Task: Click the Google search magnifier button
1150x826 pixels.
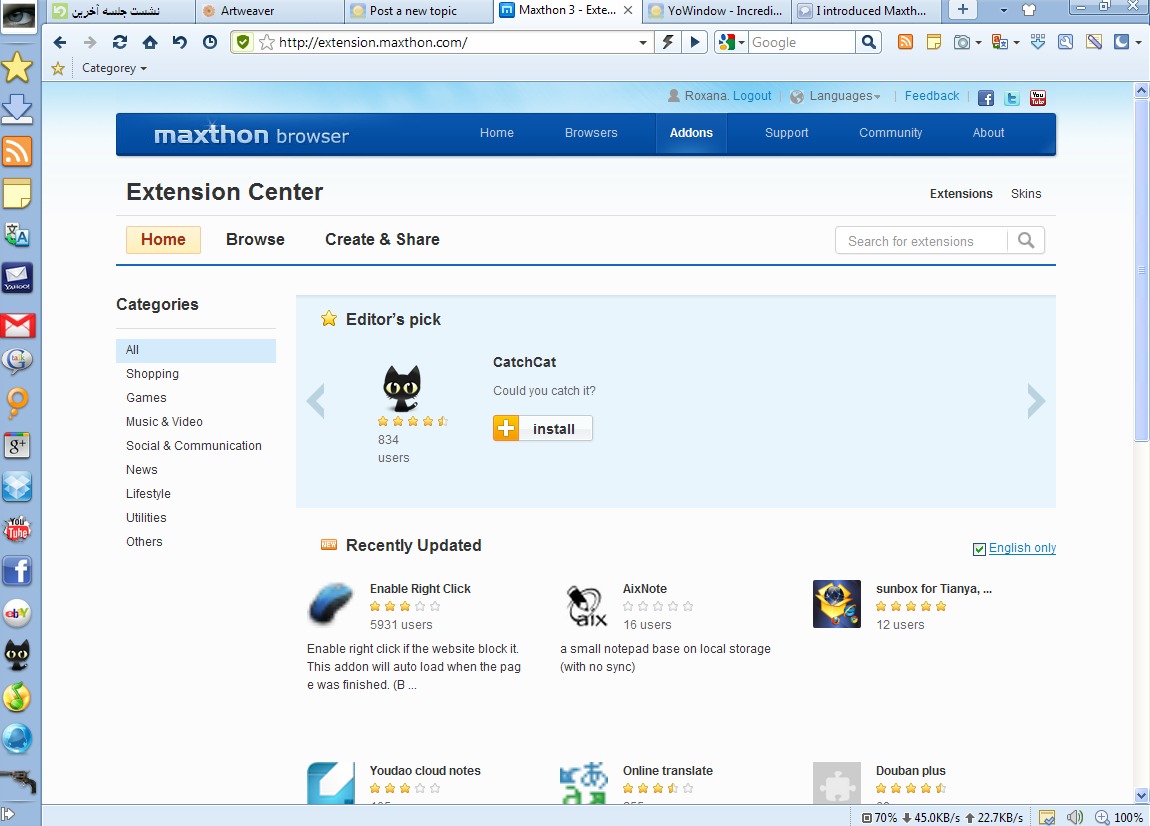Action: [x=868, y=43]
